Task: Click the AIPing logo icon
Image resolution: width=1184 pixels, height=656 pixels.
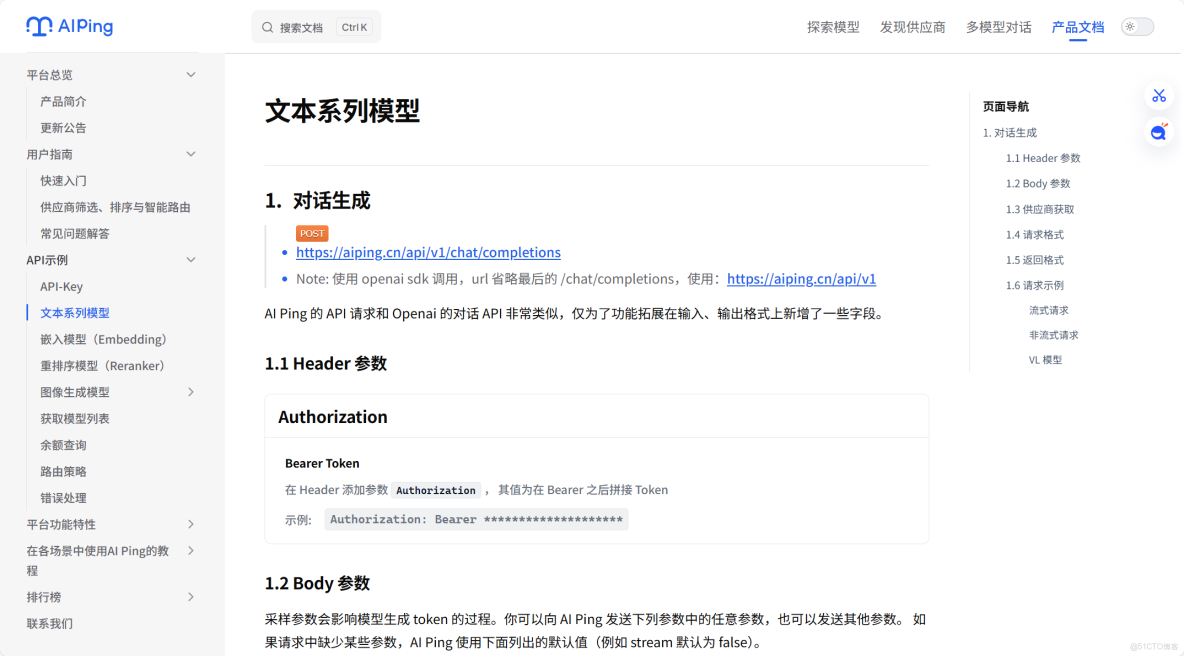Action: pyautogui.click(x=37, y=26)
